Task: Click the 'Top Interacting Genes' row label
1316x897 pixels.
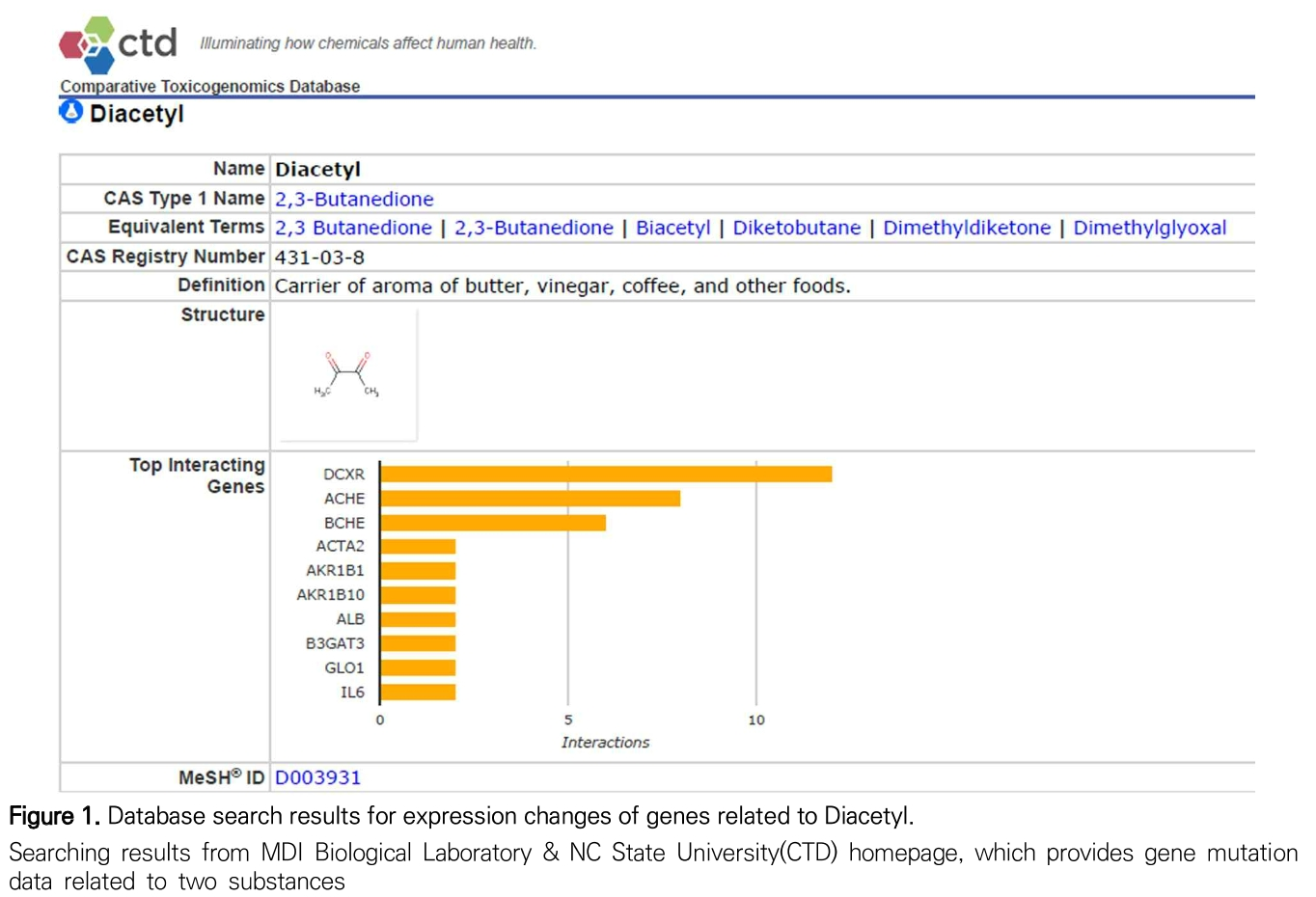Action: tap(198, 476)
